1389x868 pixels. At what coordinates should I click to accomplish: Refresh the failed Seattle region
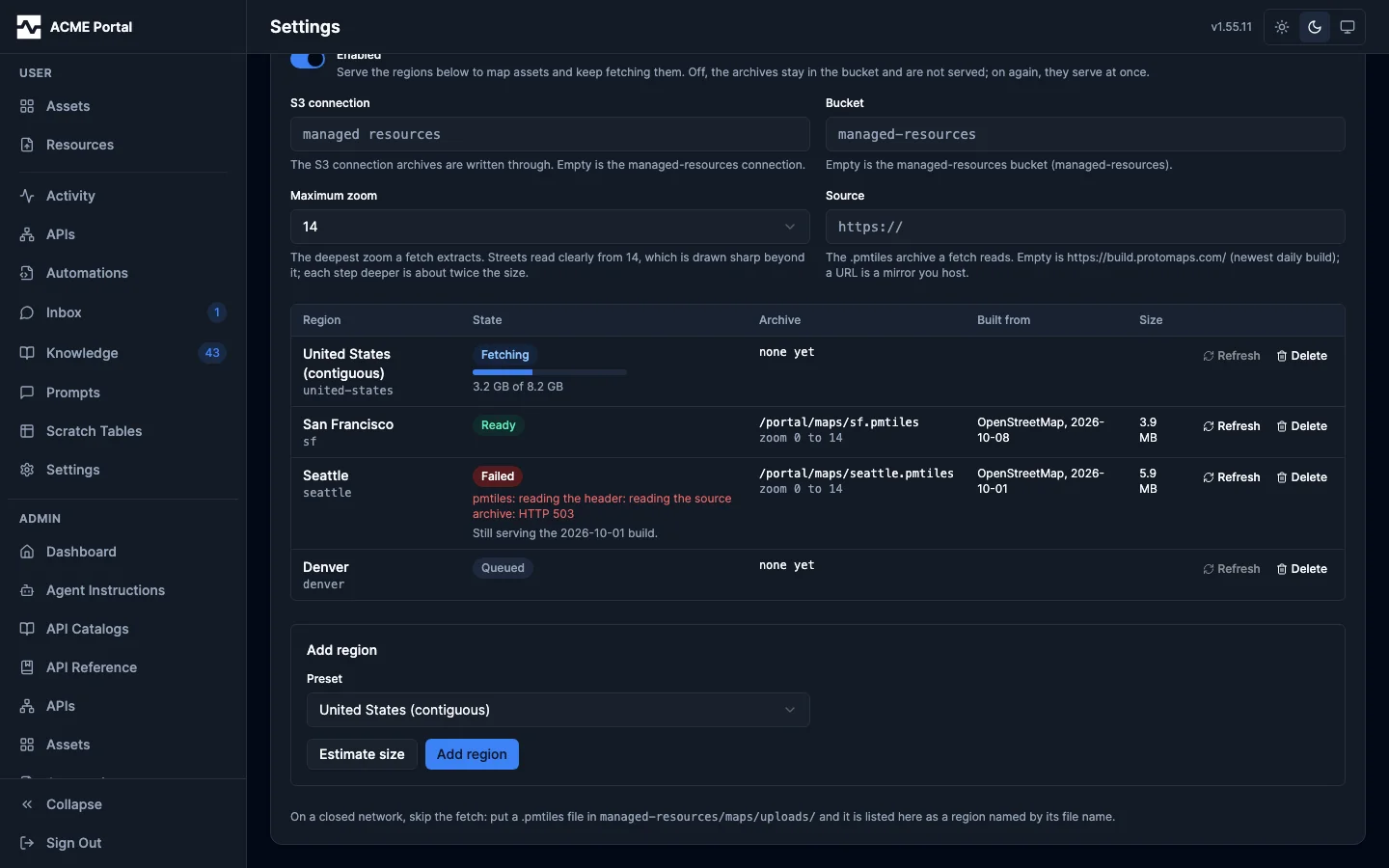click(1232, 477)
